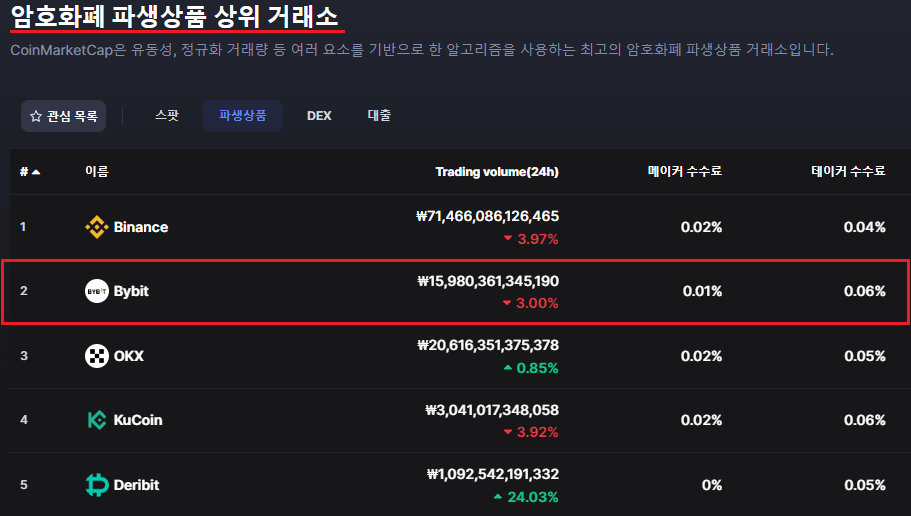Click the Bybit logo icon
Viewport: 911px width, 516px height.
pos(96,291)
